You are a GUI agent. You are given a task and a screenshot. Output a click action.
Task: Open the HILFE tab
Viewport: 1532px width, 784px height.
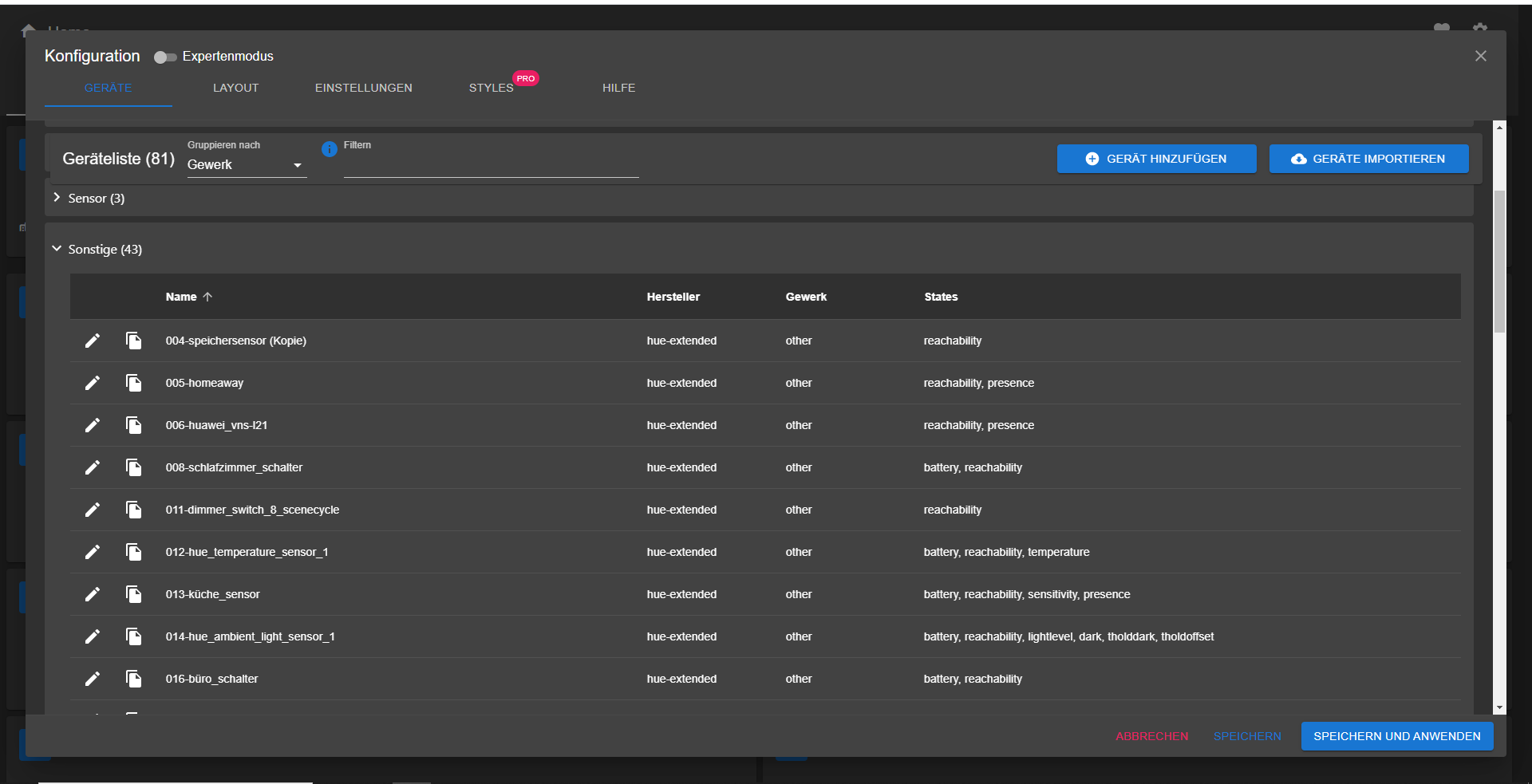[619, 88]
